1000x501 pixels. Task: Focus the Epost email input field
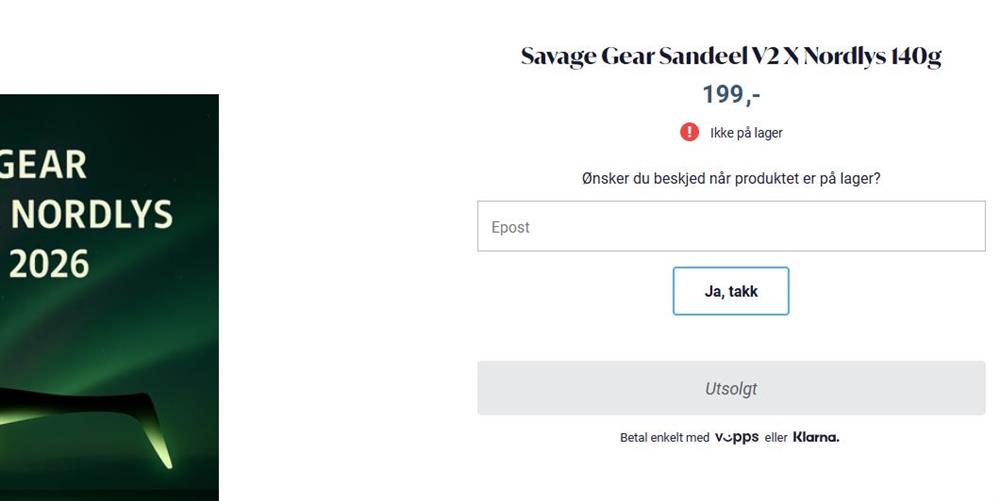(731, 227)
